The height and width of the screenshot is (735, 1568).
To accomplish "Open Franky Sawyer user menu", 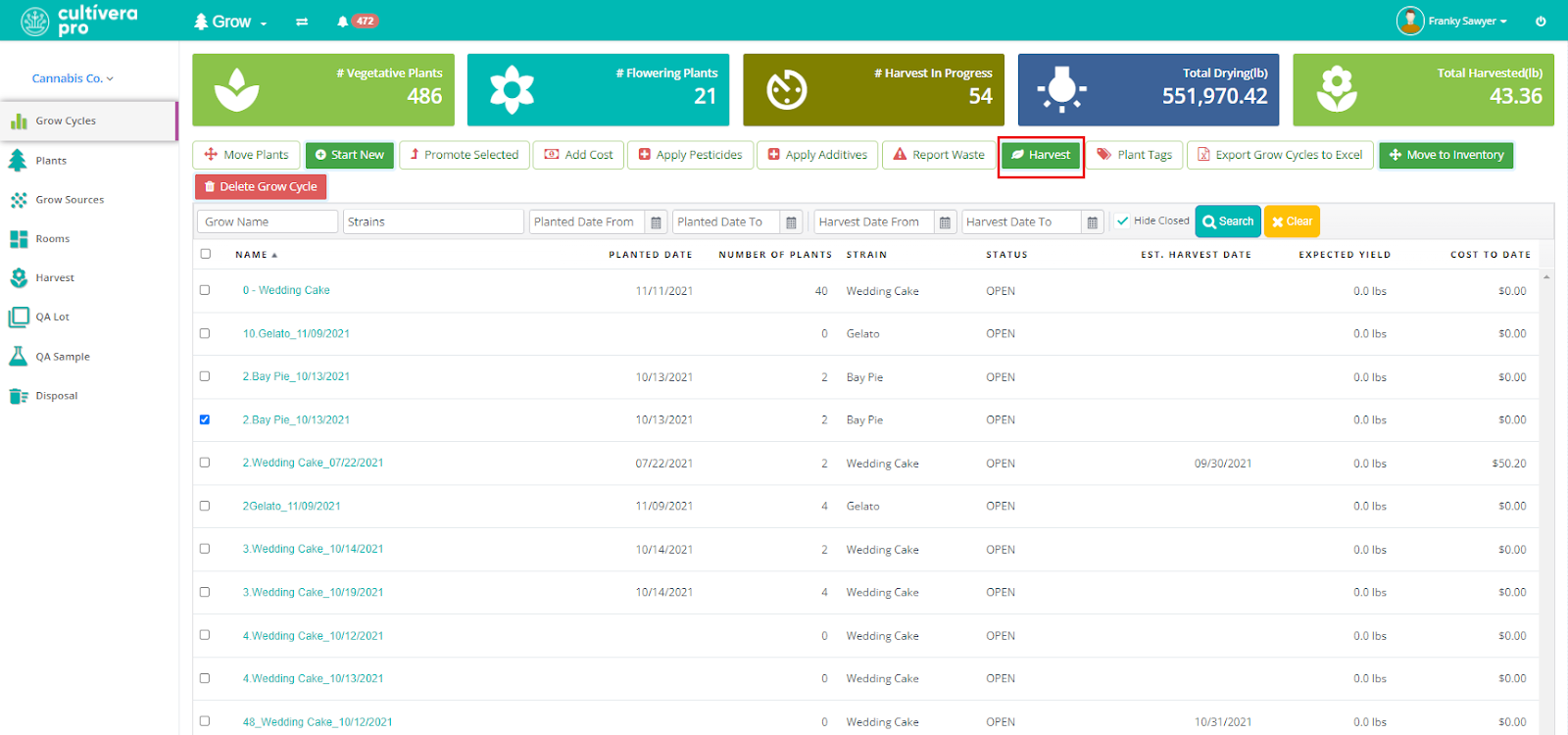I will click(1452, 21).
